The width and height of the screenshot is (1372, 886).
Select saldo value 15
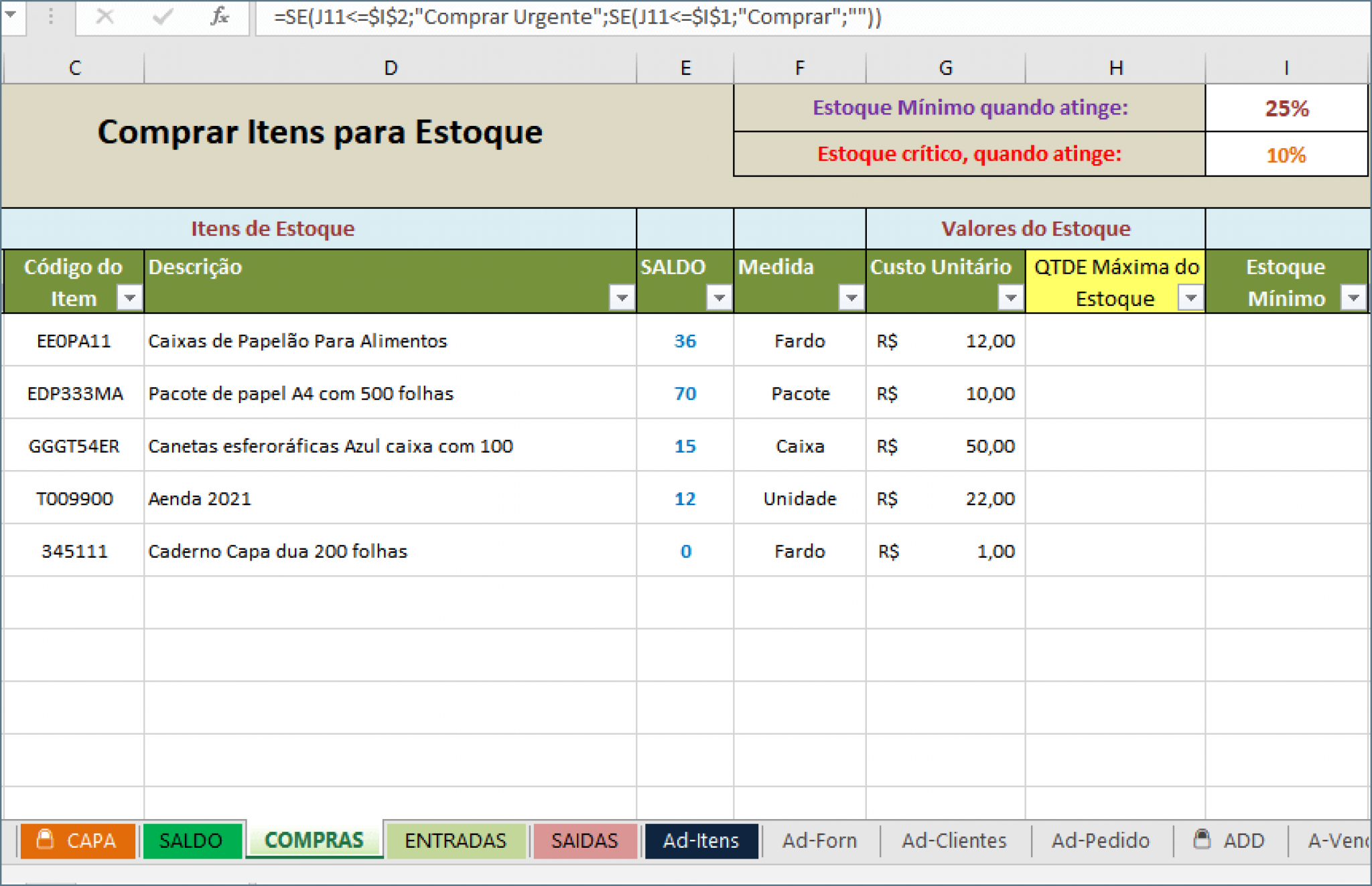(685, 446)
